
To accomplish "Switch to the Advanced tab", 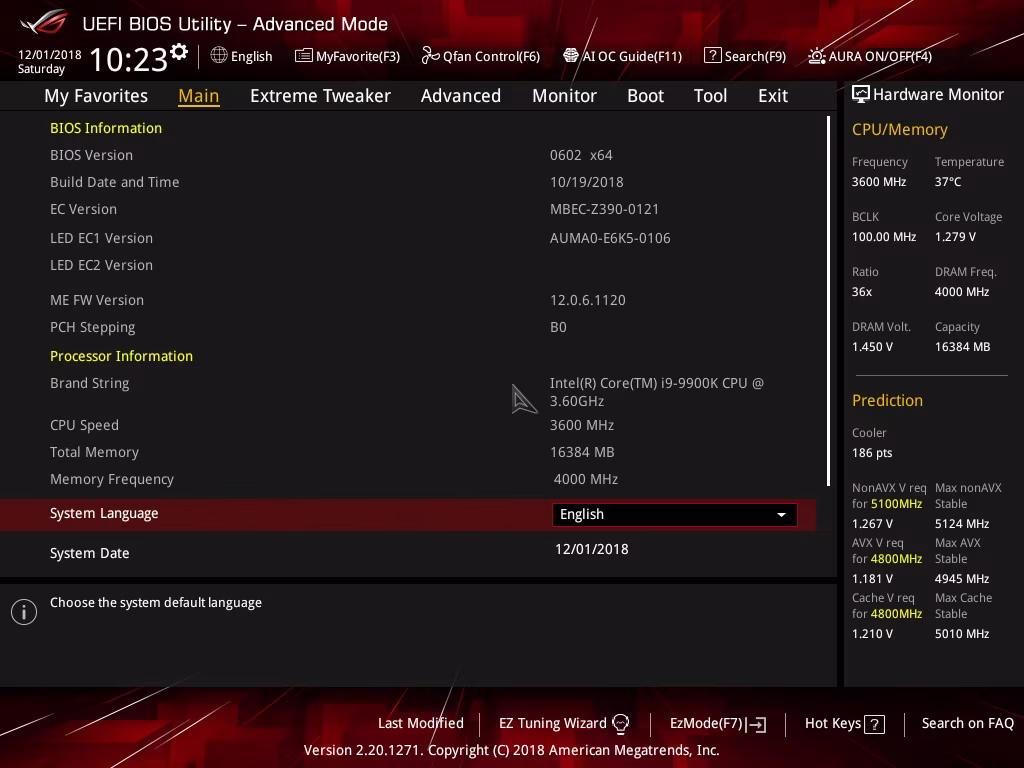I will coord(460,96).
